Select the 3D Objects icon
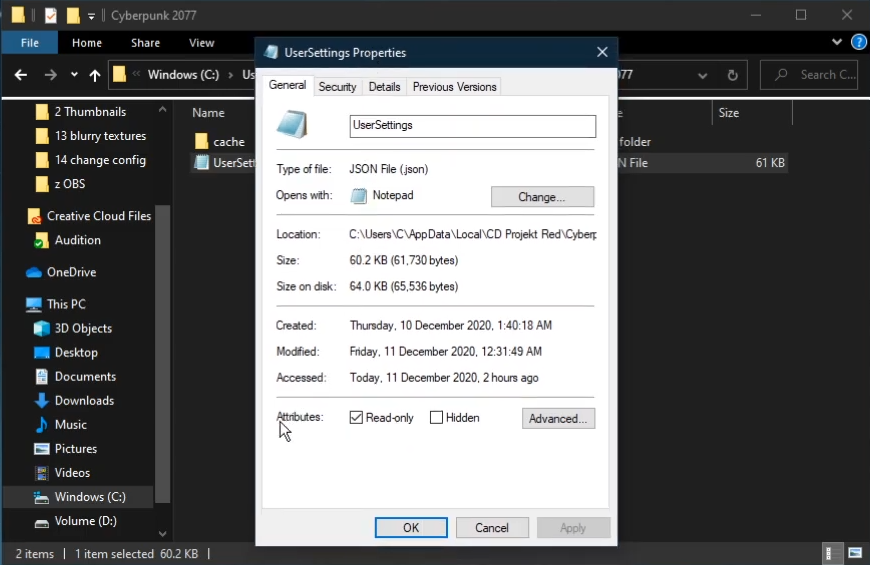The height and width of the screenshot is (565, 870). point(42,328)
